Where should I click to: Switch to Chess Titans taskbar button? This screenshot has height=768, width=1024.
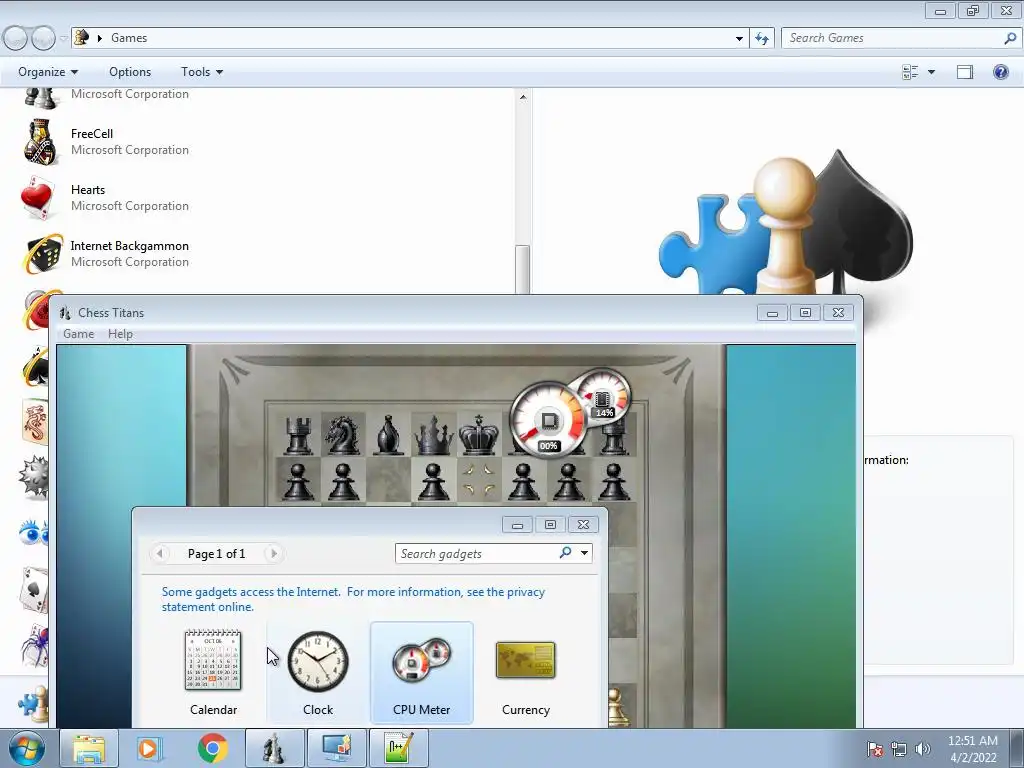click(274, 748)
